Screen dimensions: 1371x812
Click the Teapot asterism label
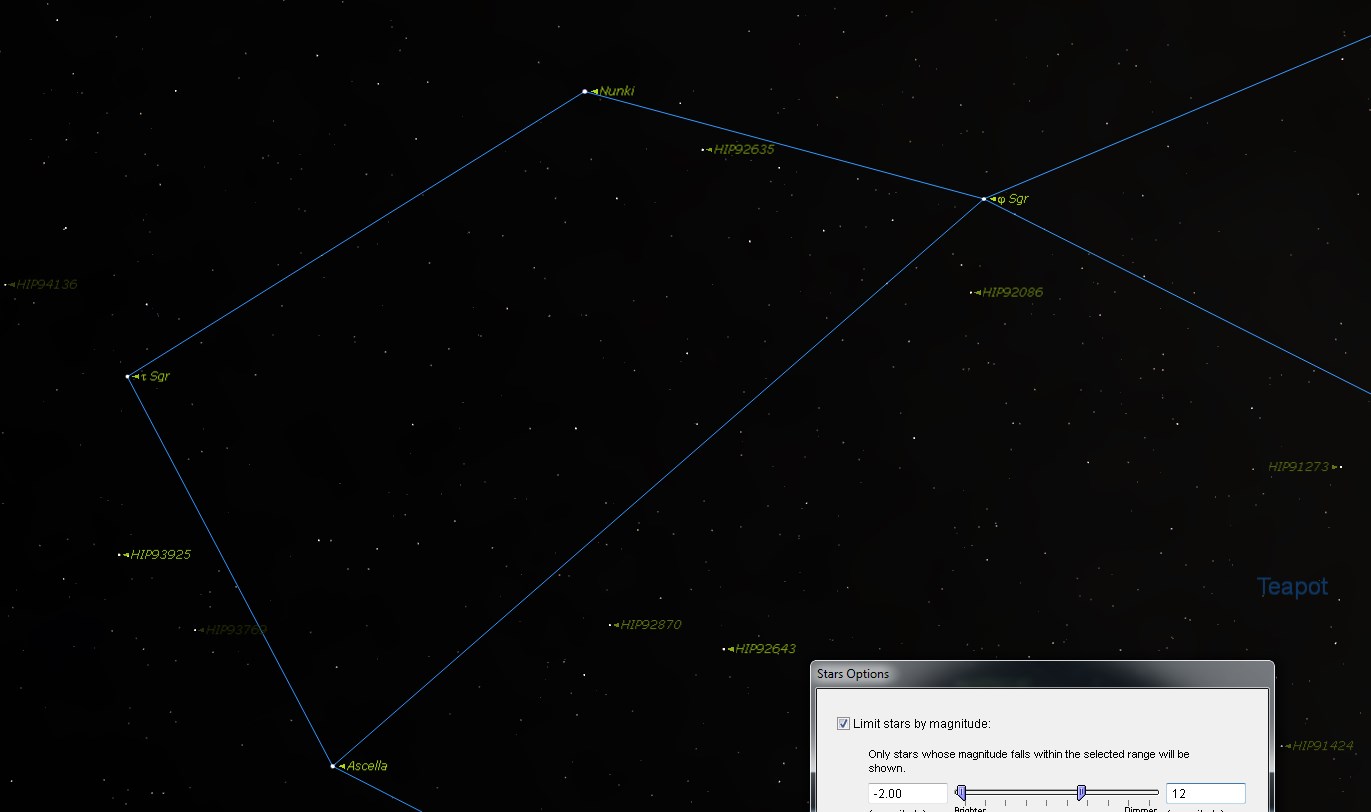(x=1292, y=587)
